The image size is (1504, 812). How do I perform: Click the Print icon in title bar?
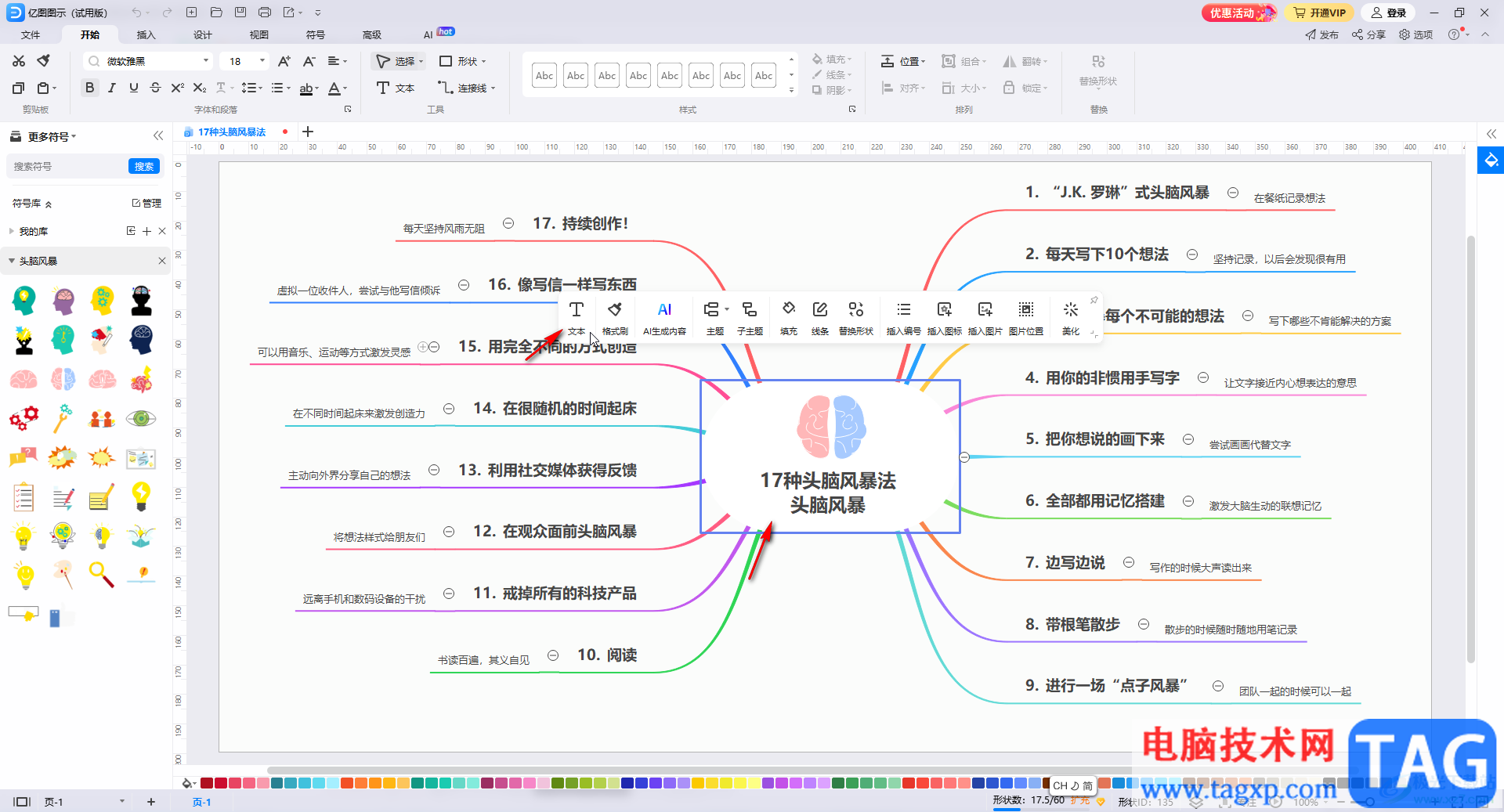point(265,13)
